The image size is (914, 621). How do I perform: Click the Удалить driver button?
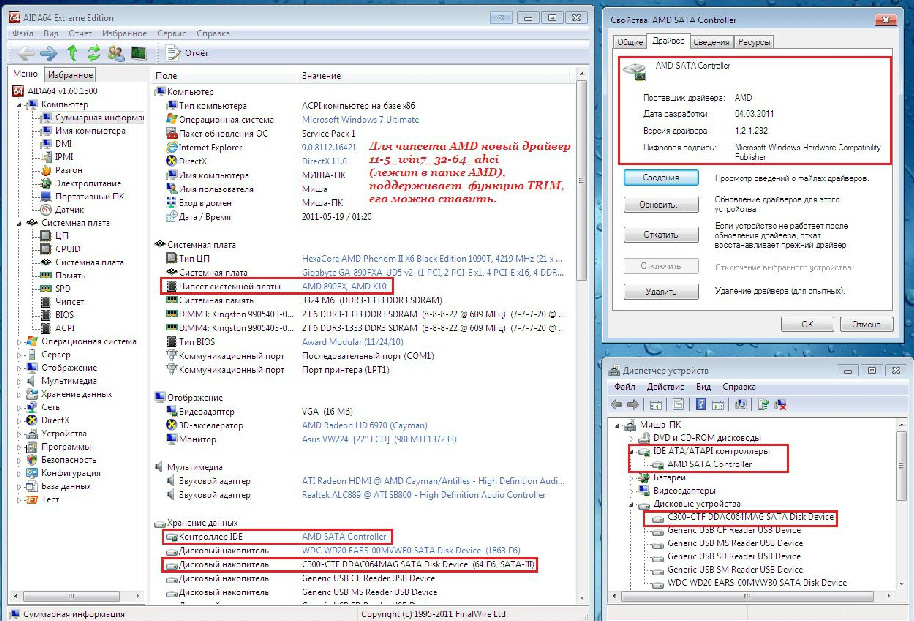click(x=661, y=291)
